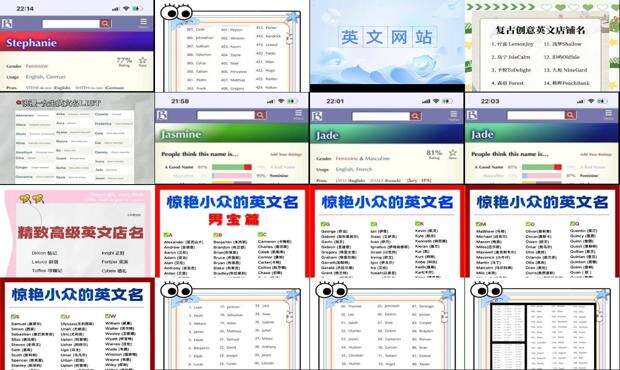Click the search field in the 22:01 Jade screenshot
The image size is (620, 370).
click(381, 116)
